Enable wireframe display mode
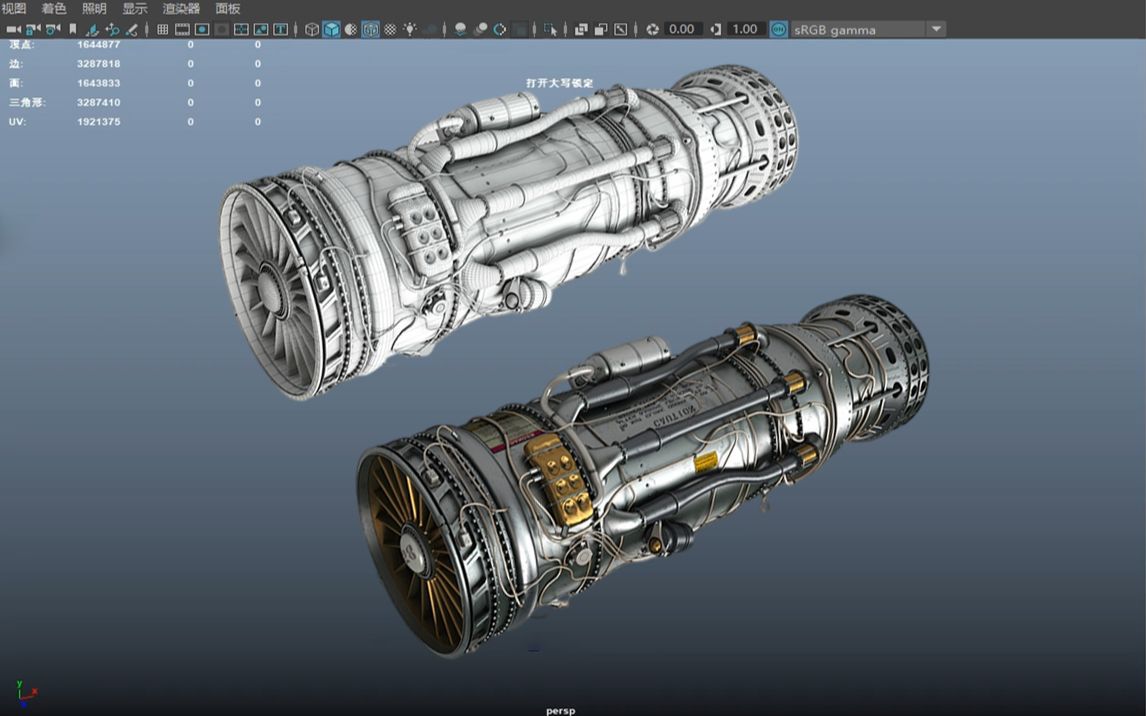Viewport: 1146px width, 716px height. (312, 29)
